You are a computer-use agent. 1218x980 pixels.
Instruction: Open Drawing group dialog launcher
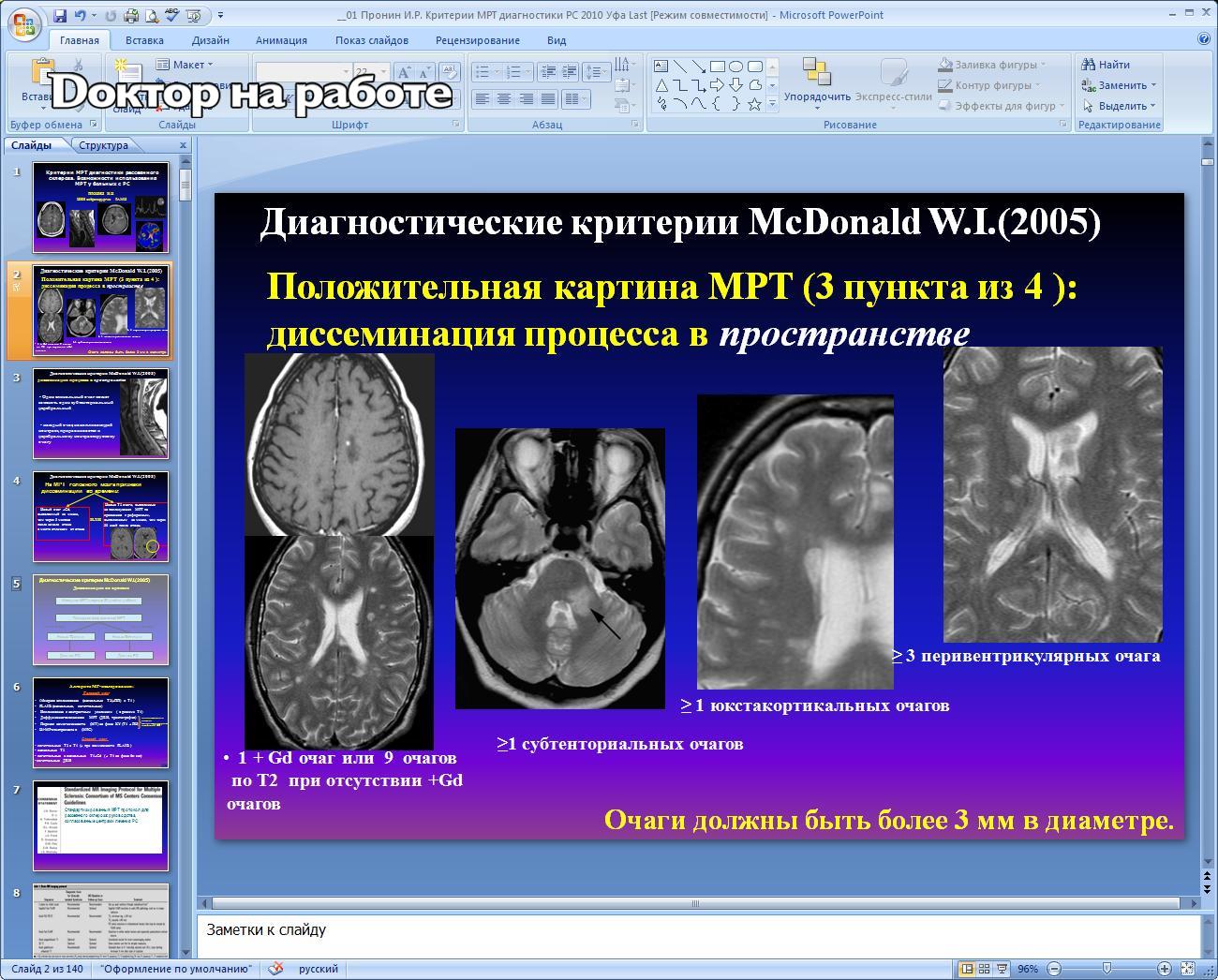pos(1062,125)
